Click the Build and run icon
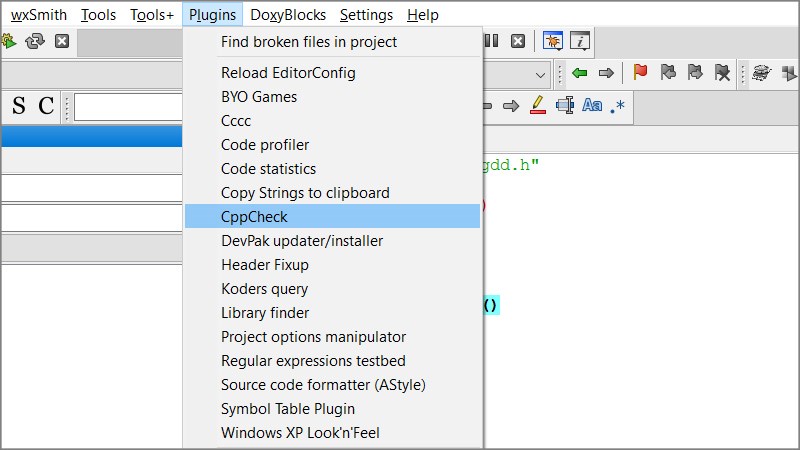 pyautogui.click(x=9, y=41)
